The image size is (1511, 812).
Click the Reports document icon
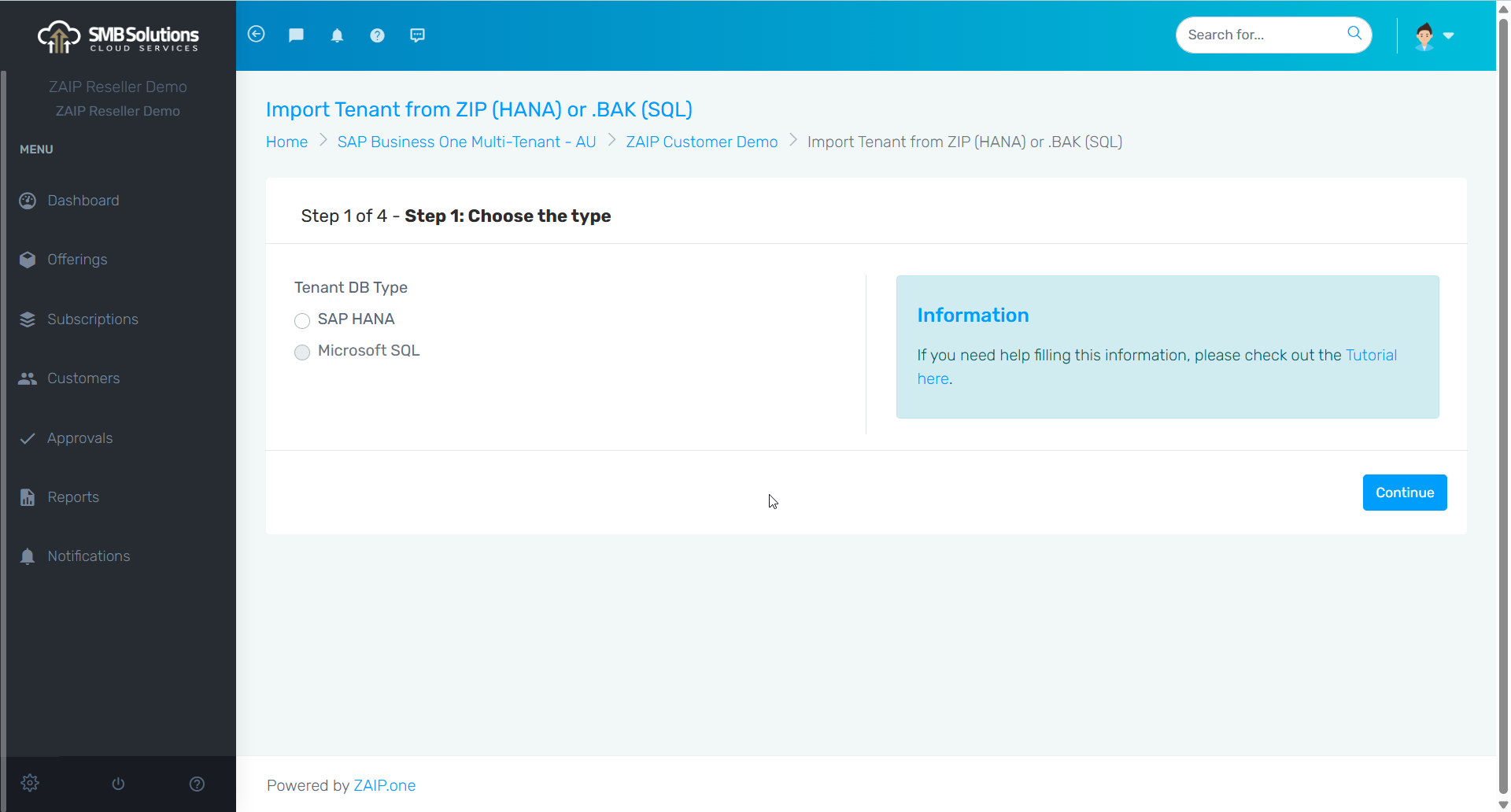pyautogui.click(x=28, y=497)
